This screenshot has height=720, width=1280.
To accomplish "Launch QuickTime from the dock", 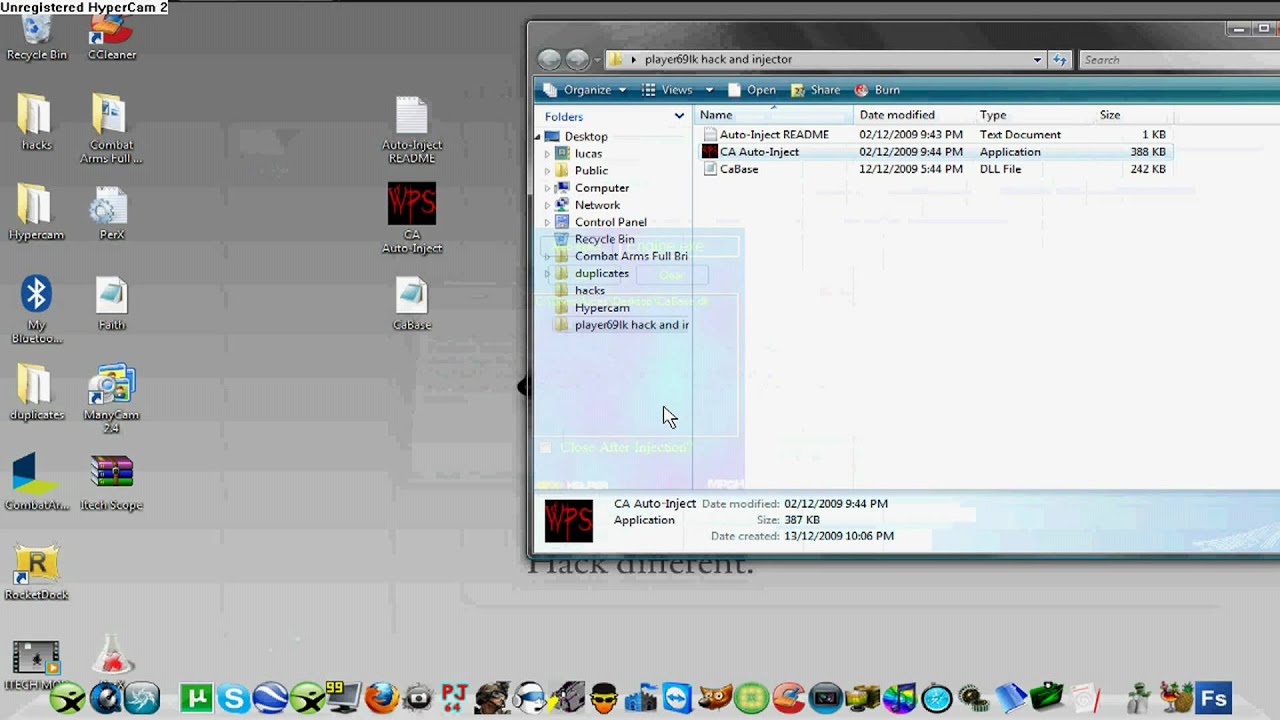I will click(x=105, y=698).
